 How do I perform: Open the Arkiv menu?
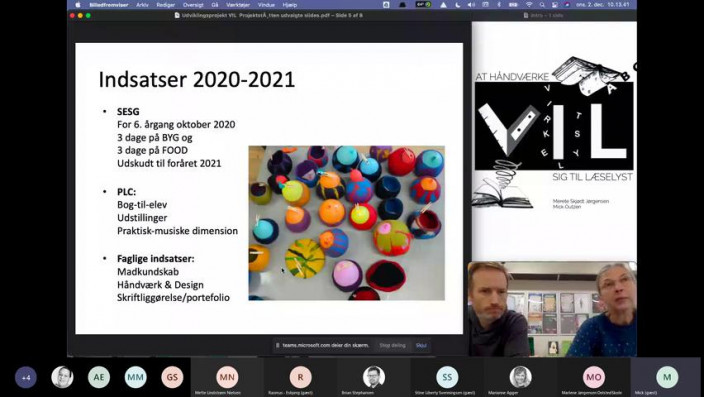coord(142,4)
